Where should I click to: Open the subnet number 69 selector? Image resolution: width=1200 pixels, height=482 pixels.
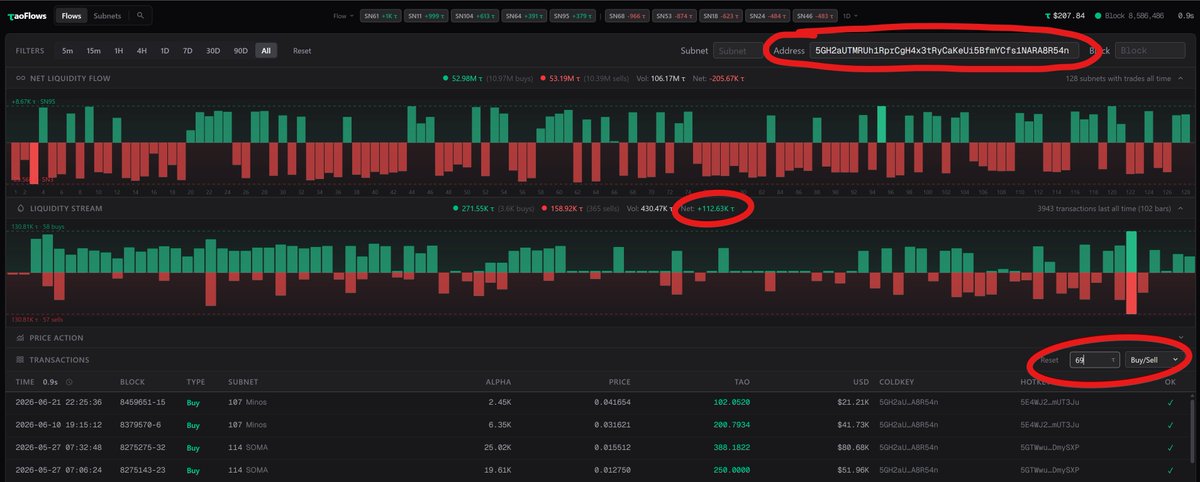coord(1093,359)
